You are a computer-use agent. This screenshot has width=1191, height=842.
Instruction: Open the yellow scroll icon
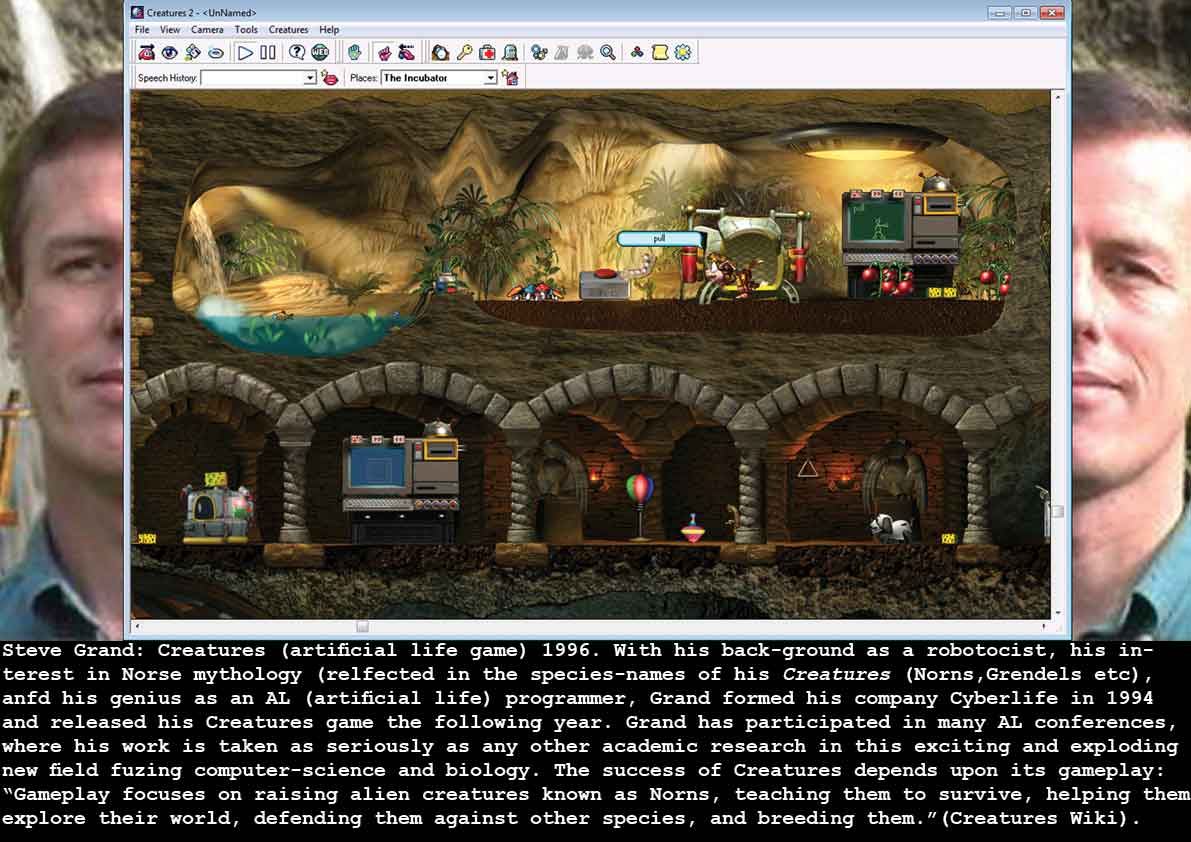pyautogui.click(x=660, y=53)
